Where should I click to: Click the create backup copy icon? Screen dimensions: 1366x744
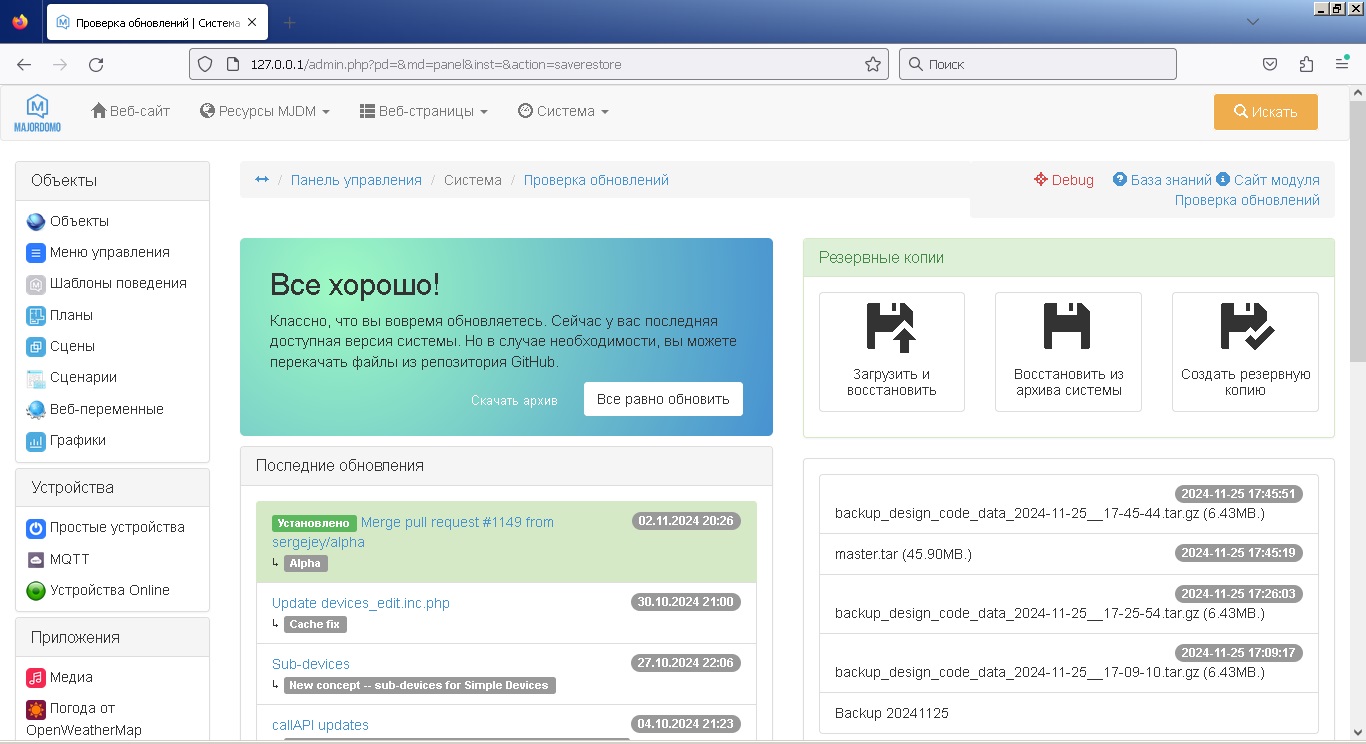1245,328
